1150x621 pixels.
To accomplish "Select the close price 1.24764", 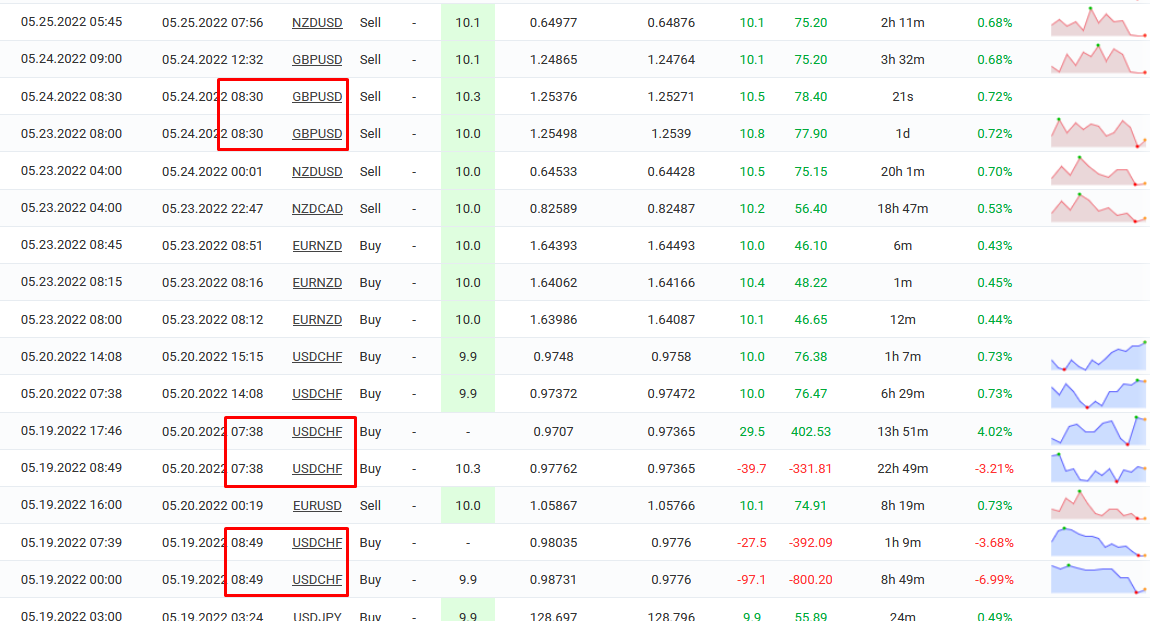I will click(671, 59).
